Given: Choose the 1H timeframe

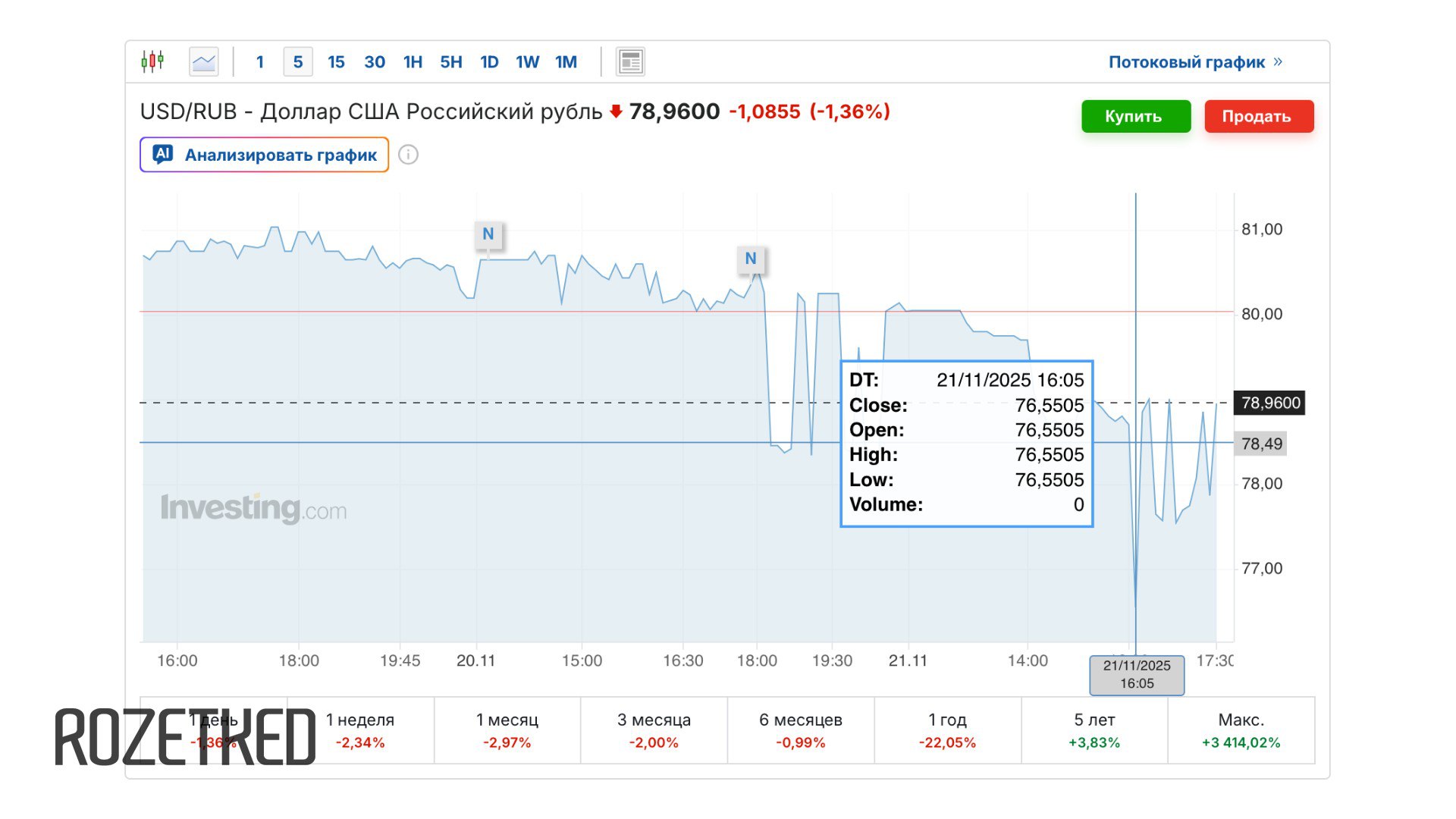Looking at the screenshot, I should [413, 62].
